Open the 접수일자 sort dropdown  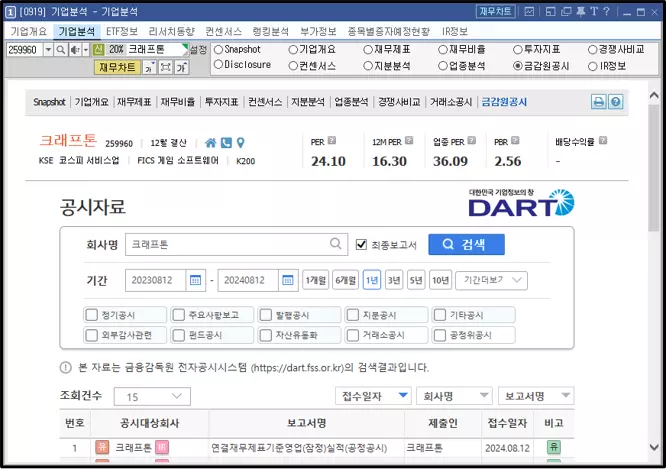373,396
